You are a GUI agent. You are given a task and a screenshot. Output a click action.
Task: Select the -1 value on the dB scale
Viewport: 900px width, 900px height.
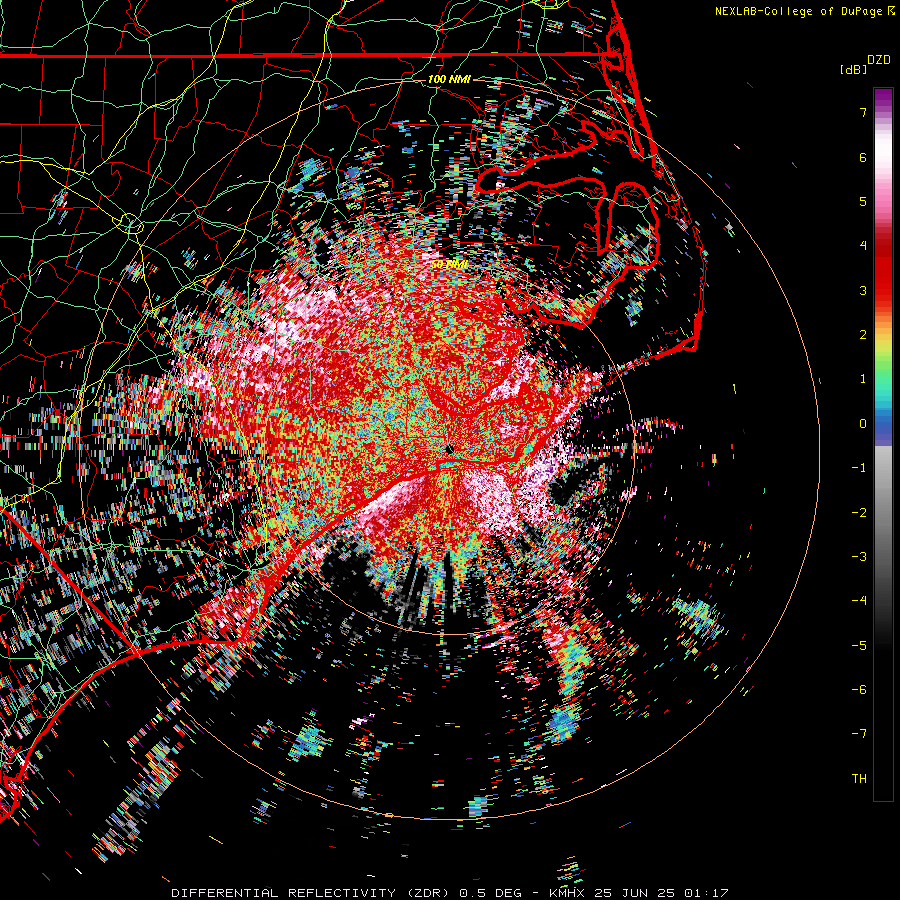tap(859, 468)
